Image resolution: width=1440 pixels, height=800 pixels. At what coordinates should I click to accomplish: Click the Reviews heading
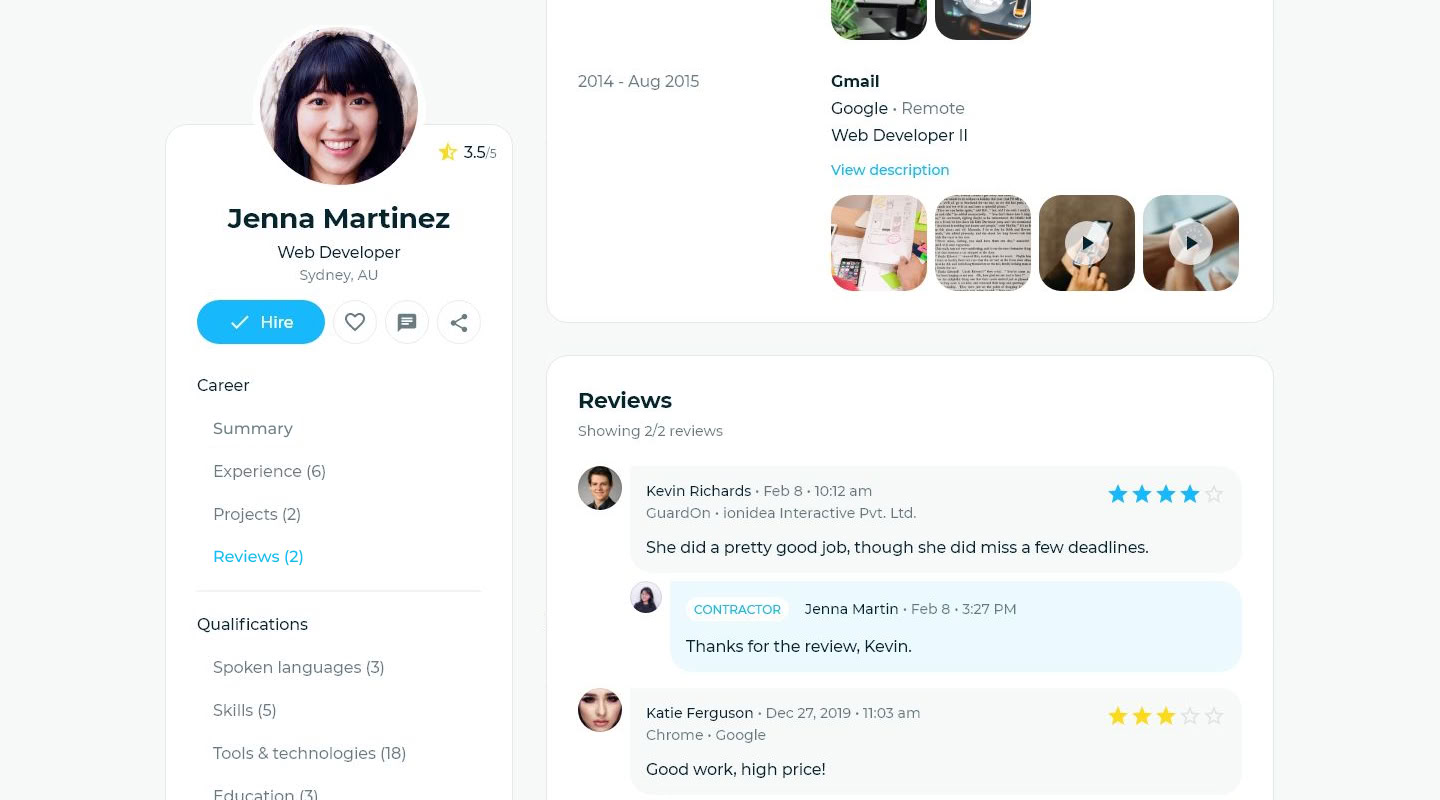tap(625, 400)
